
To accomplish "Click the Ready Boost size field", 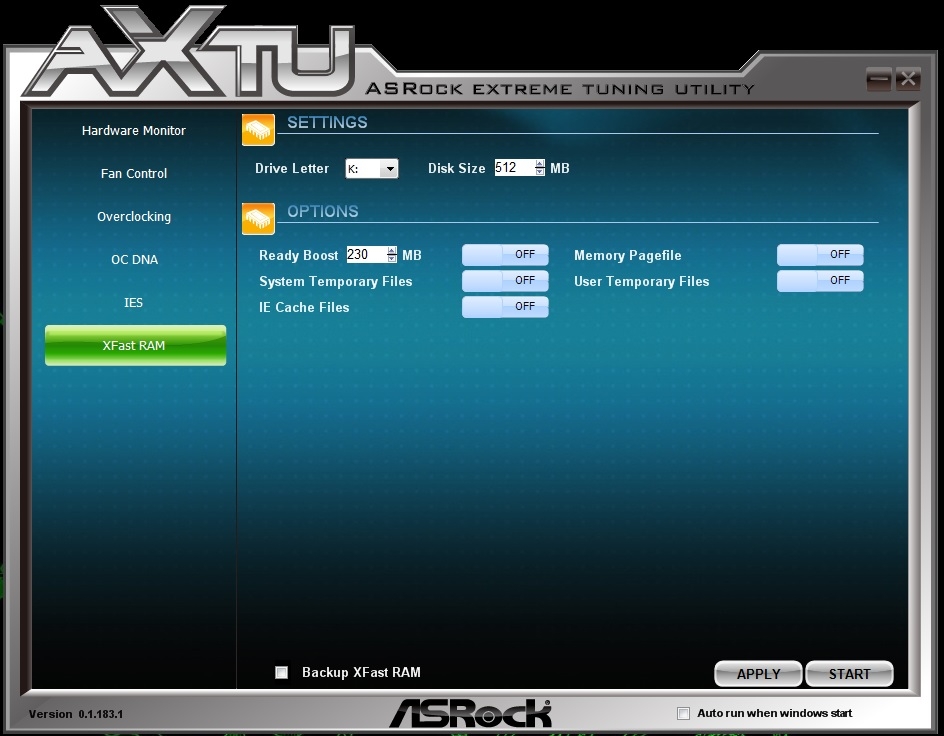I will 366,255.
